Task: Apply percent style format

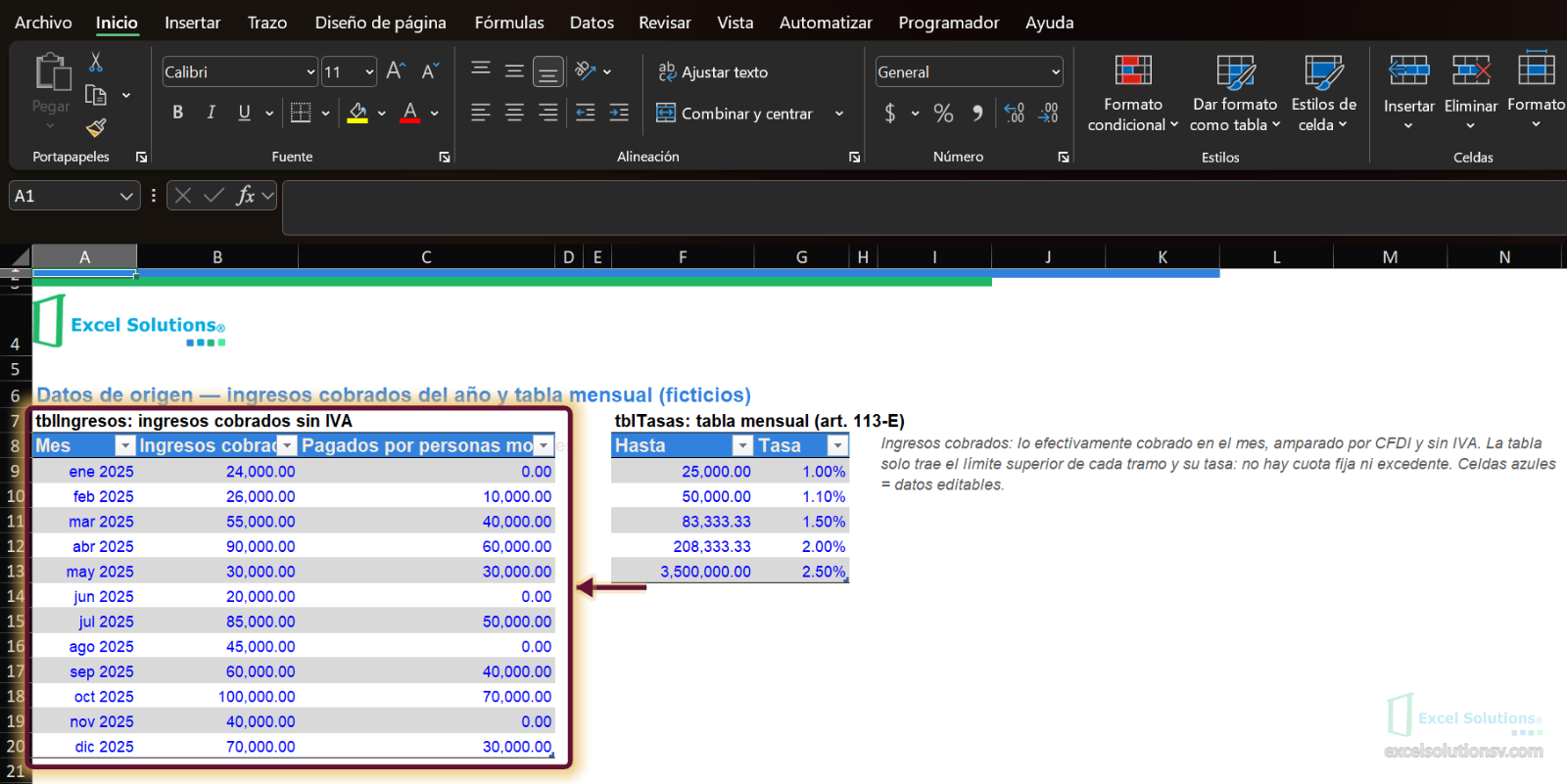Action: (943, 114)
